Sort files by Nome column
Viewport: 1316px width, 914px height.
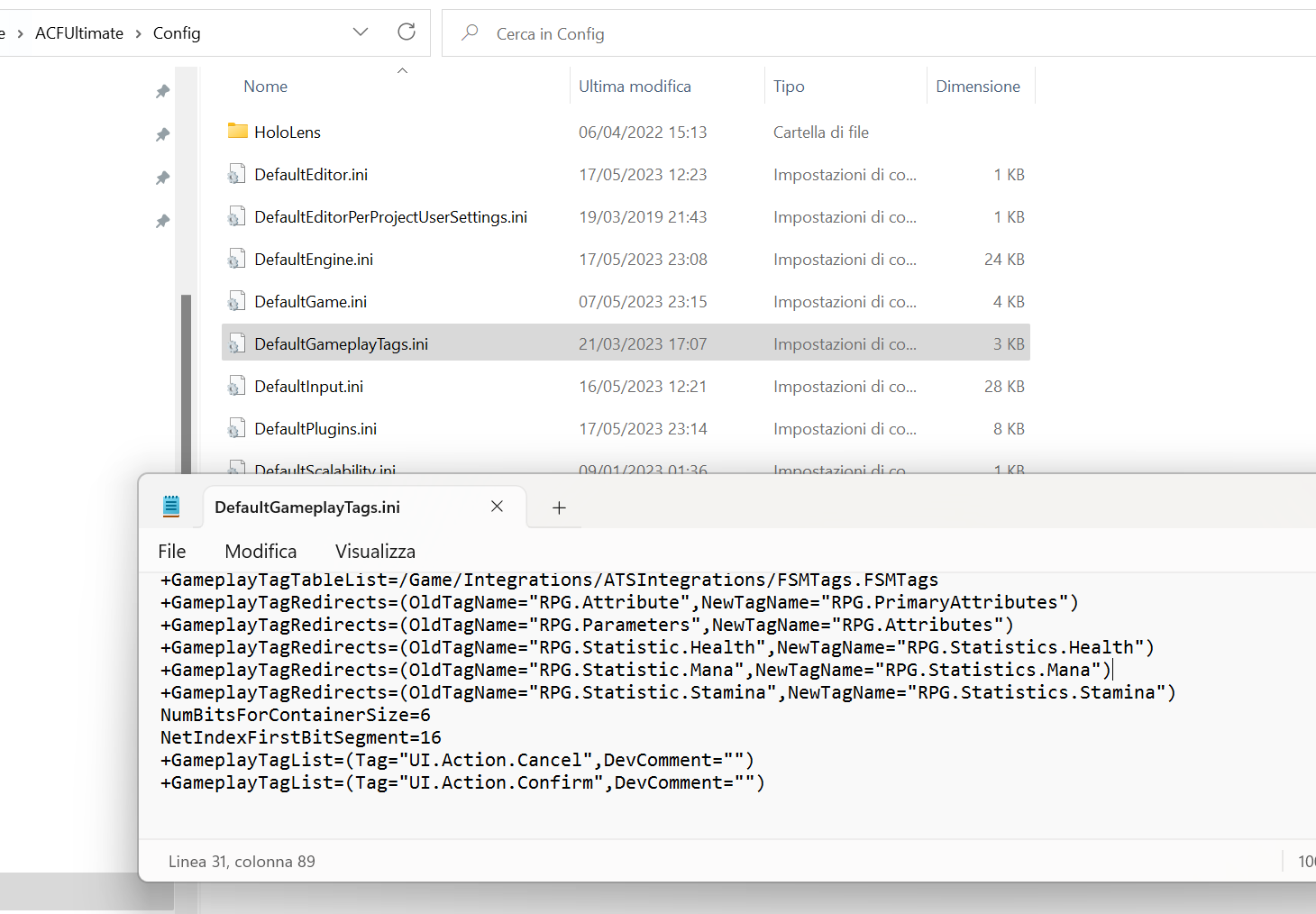[x=266, y=87]
